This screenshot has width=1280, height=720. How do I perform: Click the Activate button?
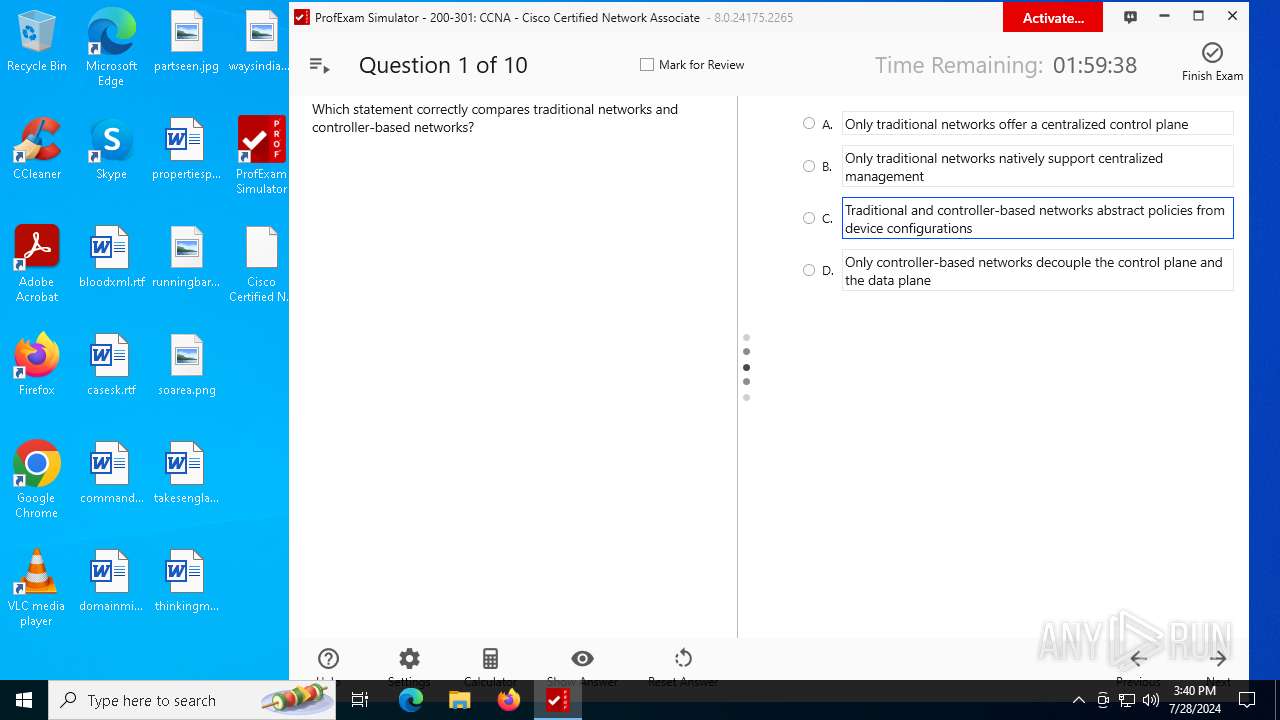[x=1053, y=17]
